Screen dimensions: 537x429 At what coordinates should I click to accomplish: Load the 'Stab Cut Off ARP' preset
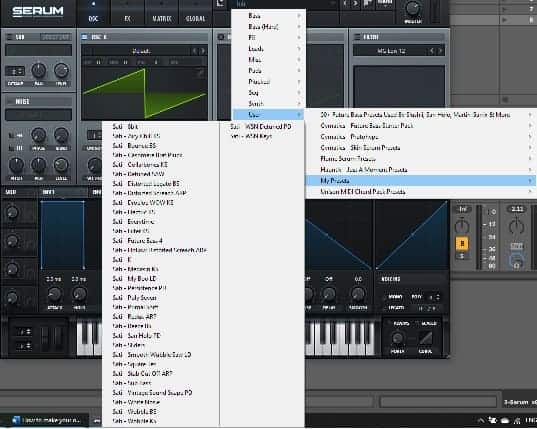142,374
